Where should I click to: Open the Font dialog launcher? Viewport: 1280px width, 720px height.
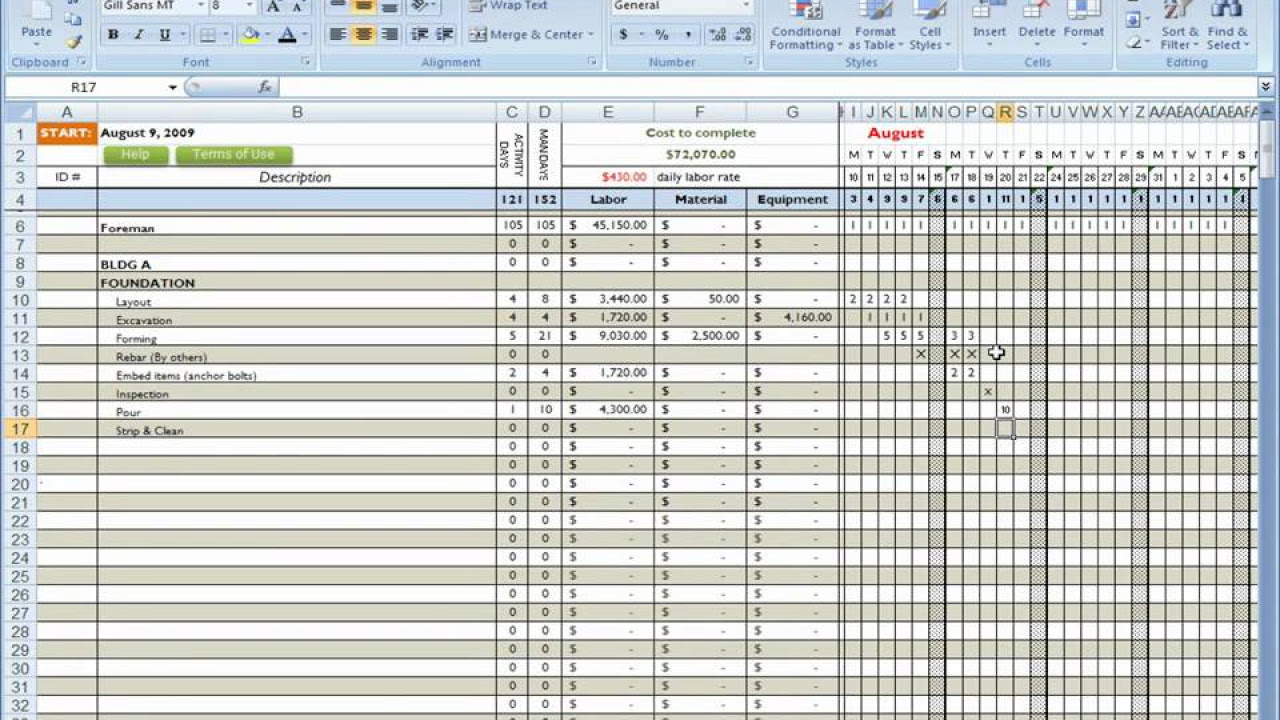[306, 62]
